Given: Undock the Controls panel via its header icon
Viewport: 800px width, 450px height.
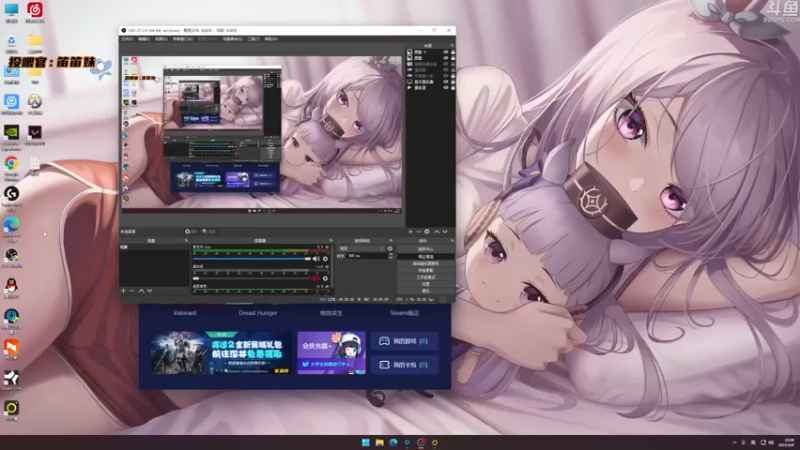Looking at the screenshot, I should click(x=452, y=240).
